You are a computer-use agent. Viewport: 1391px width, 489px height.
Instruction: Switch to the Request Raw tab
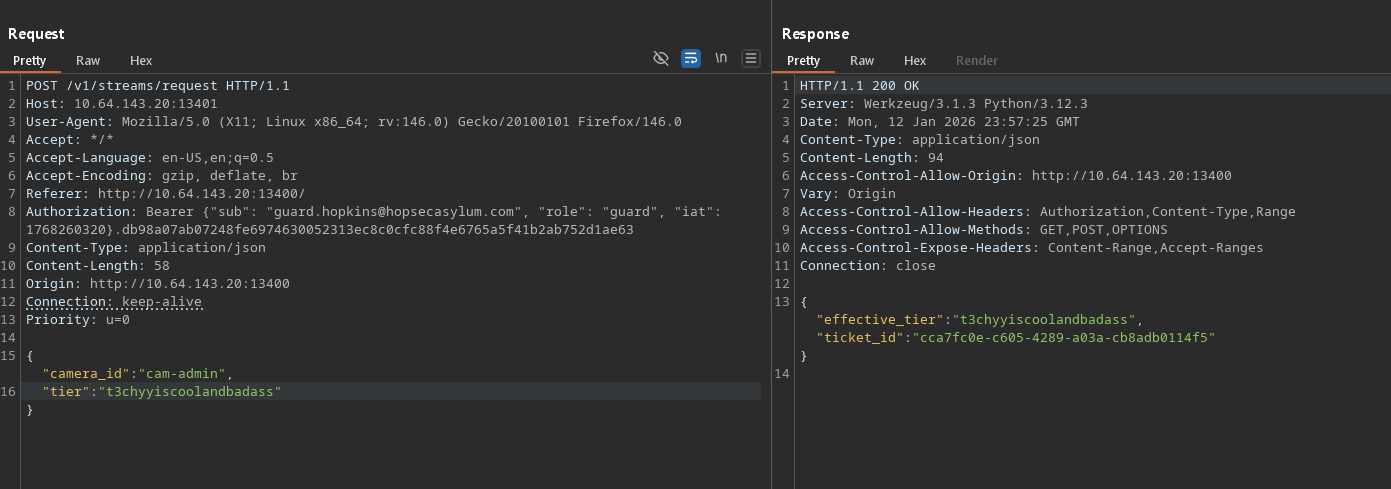[x=88, y=61]
